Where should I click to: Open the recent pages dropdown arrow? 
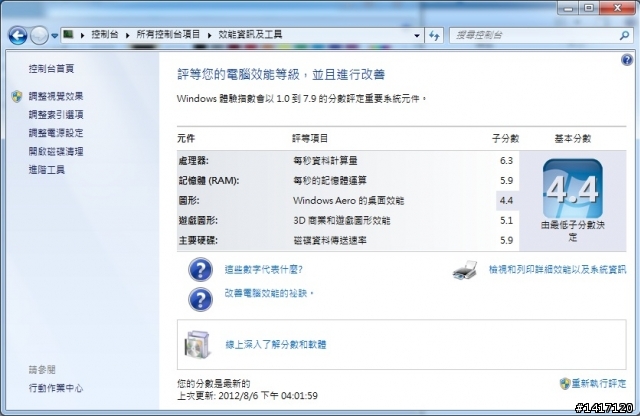point(54,36)
